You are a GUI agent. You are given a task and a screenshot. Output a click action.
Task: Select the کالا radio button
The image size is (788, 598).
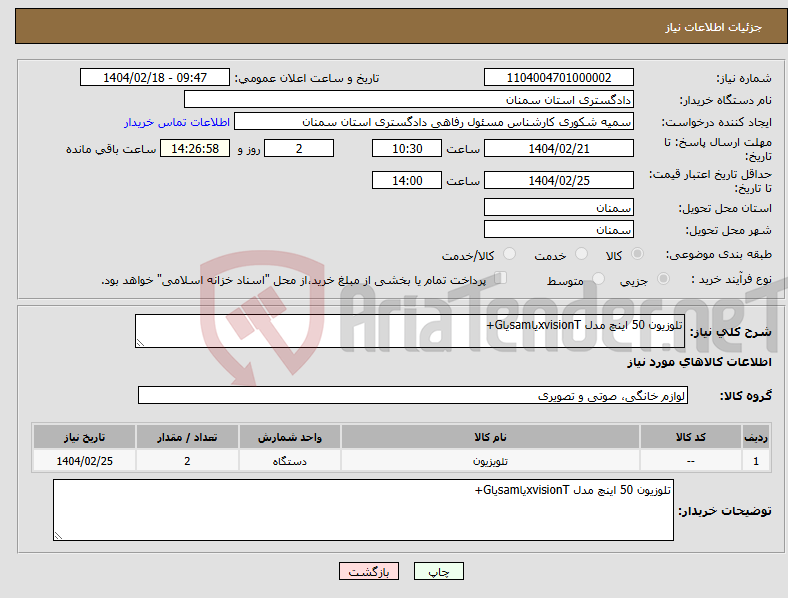point(637,254)
